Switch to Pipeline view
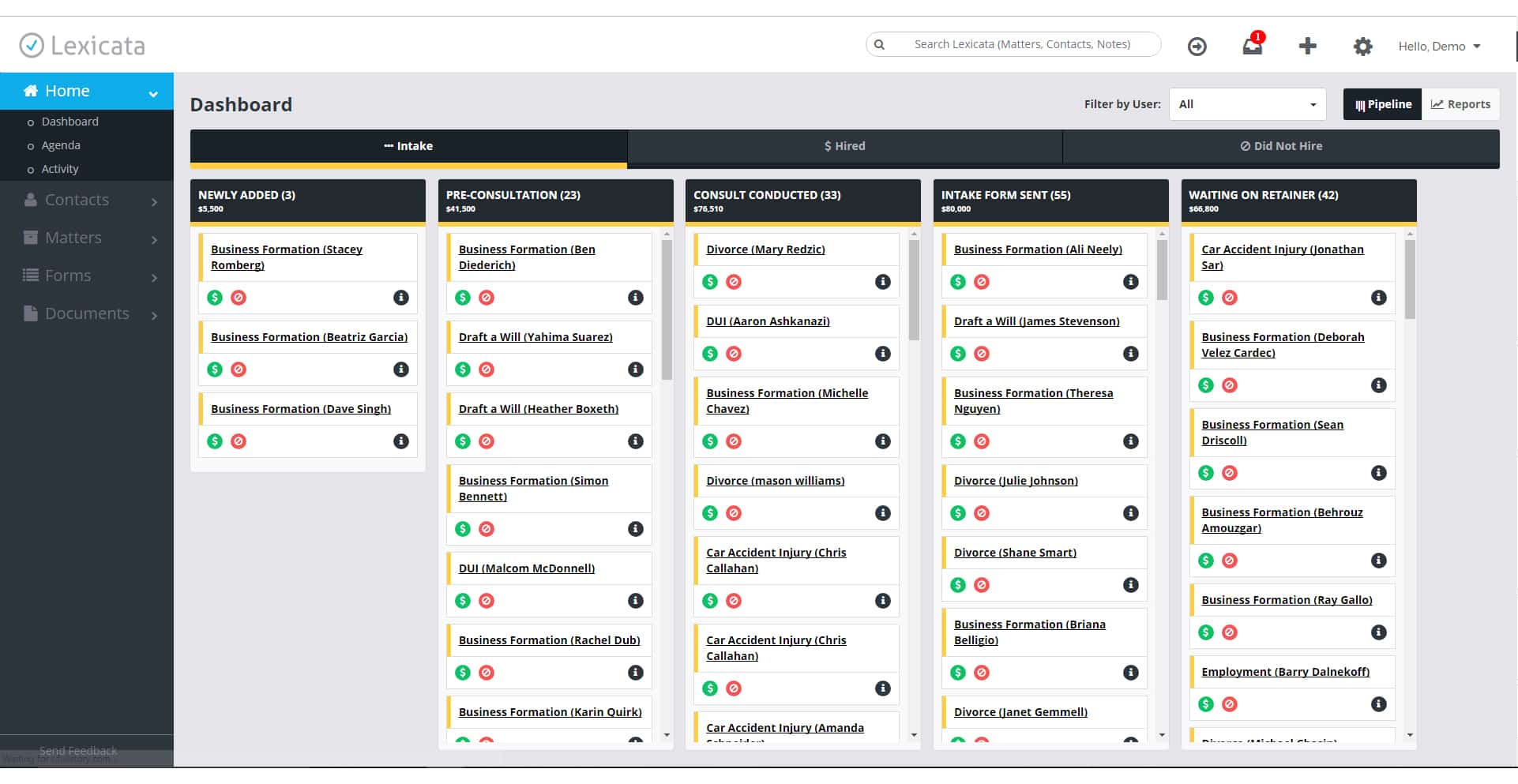The image size is (1518, 784). click(1383, 104)
